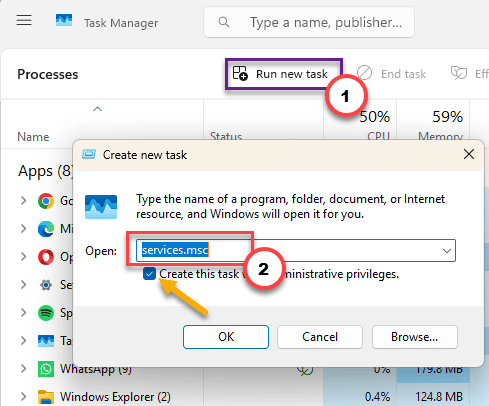Select the WhatsApp icon in process list
The width and height of the screenshot is (489, 406).
[x=46, y=369]
